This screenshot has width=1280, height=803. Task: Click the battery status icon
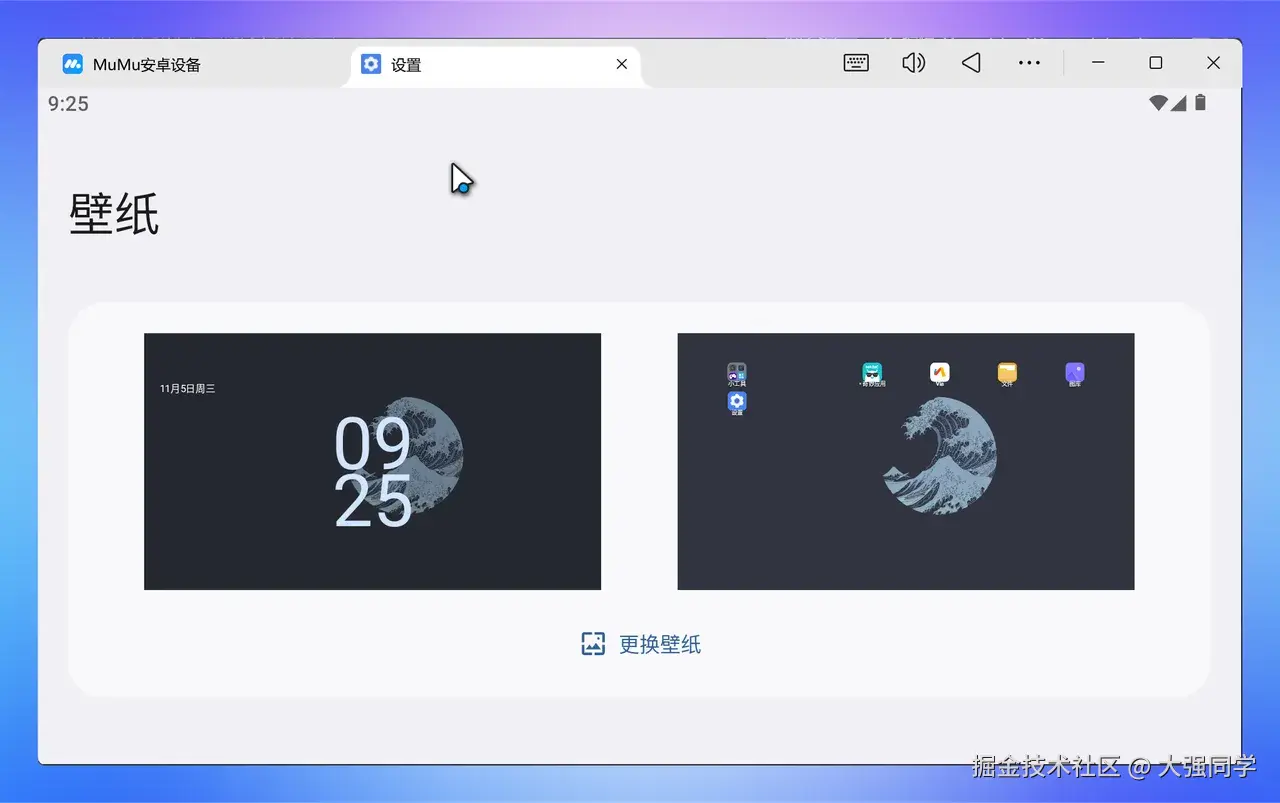pyautogui.click(x=1201, y=103)
